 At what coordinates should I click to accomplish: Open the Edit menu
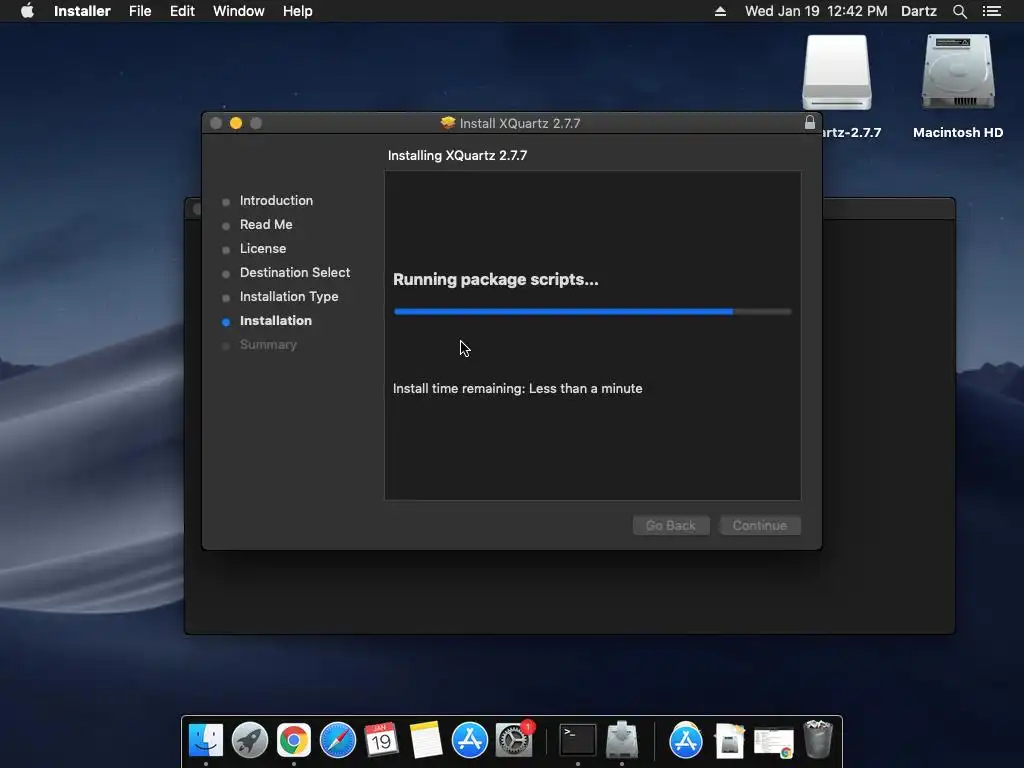(x=182, y=11)
